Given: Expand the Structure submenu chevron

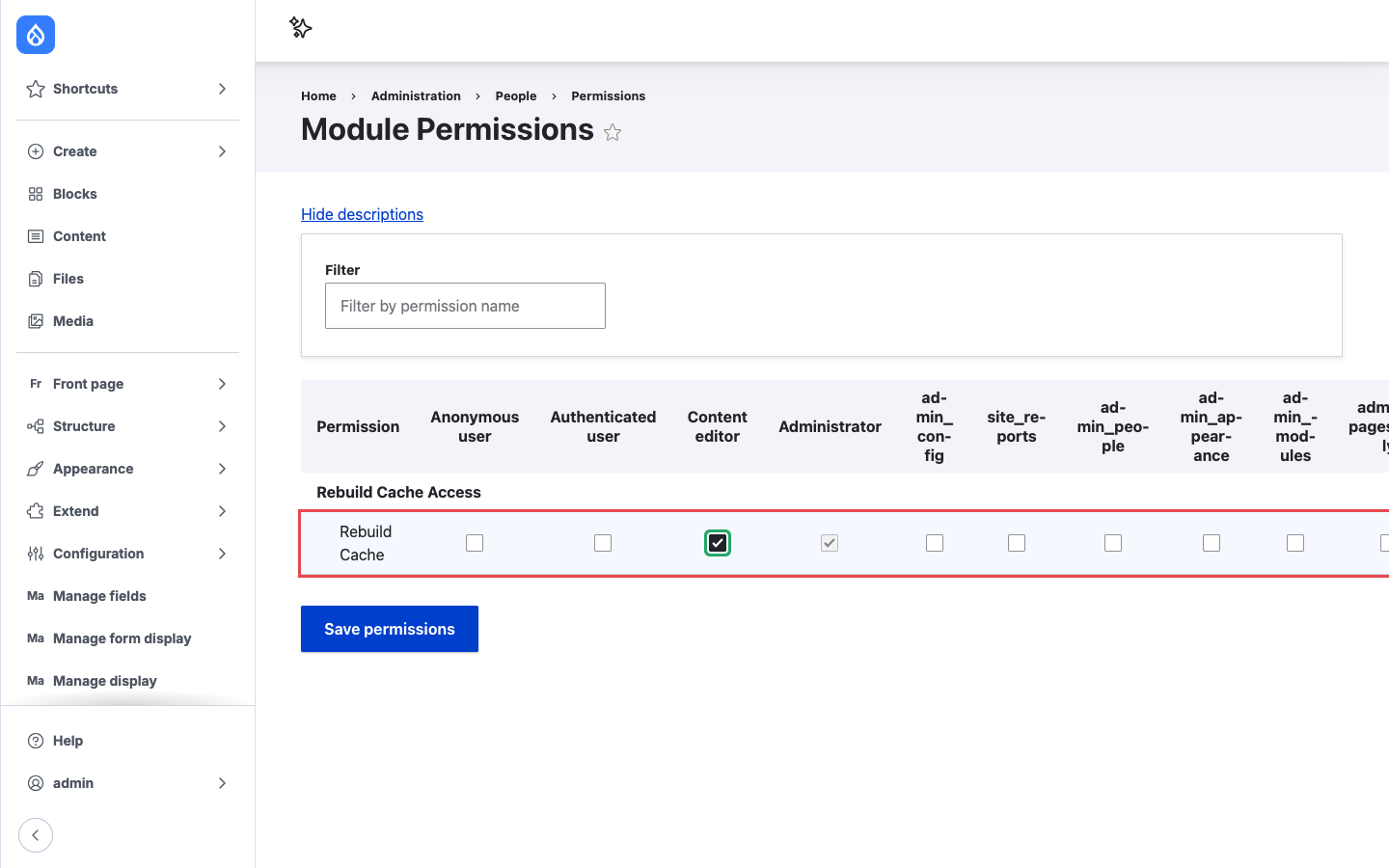Looking at the screenshot, I should [x=222, y=426].
